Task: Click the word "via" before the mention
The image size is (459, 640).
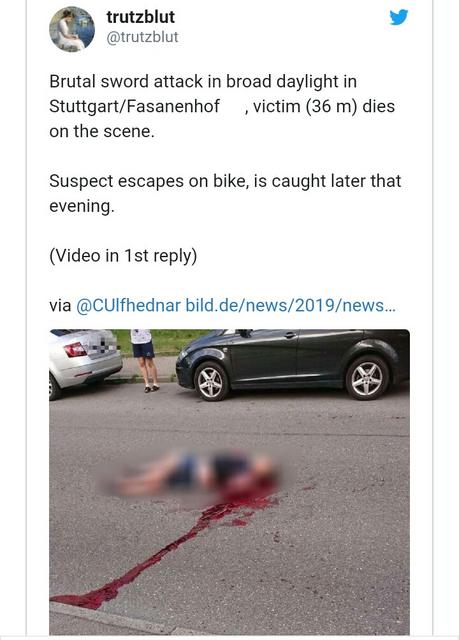Action: click(x=60, y=306)
